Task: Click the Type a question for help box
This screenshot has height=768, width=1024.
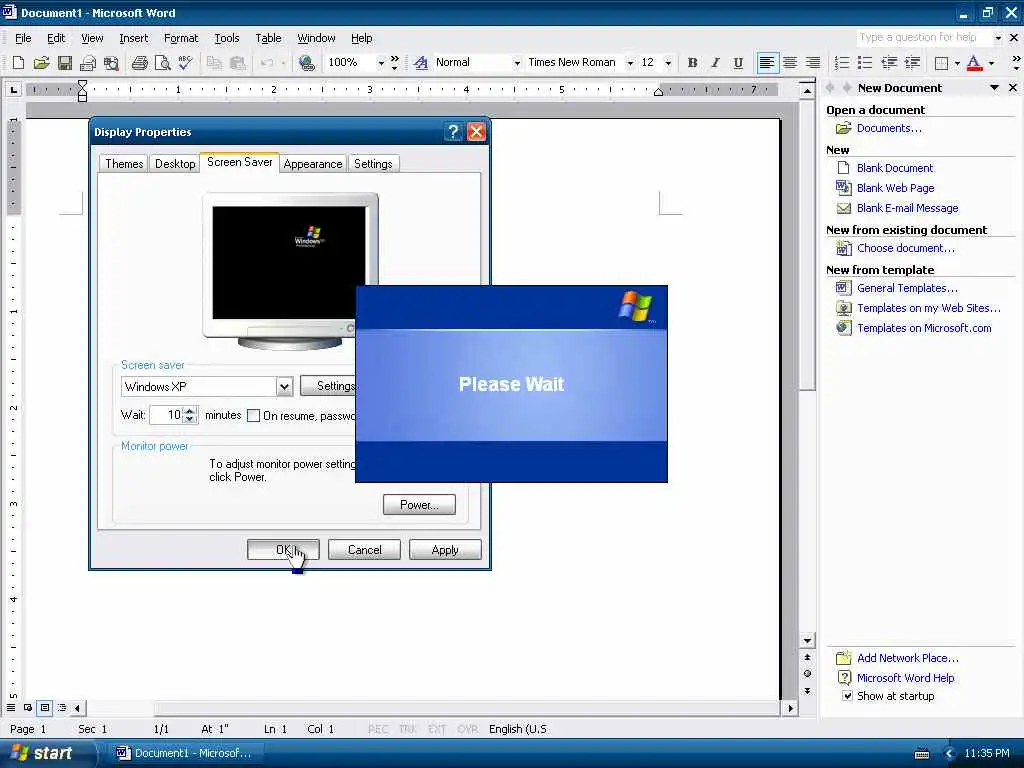Action: 923,38
